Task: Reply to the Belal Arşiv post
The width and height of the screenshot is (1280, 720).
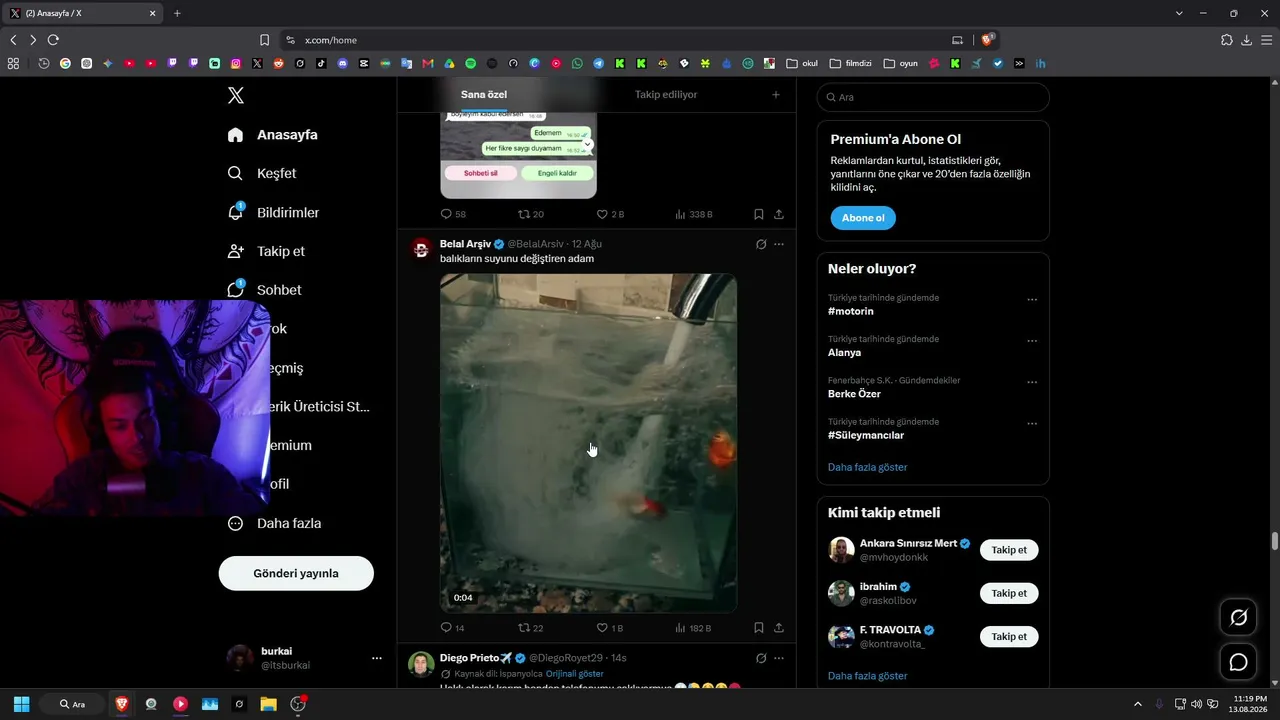Action: click(452, 628)
